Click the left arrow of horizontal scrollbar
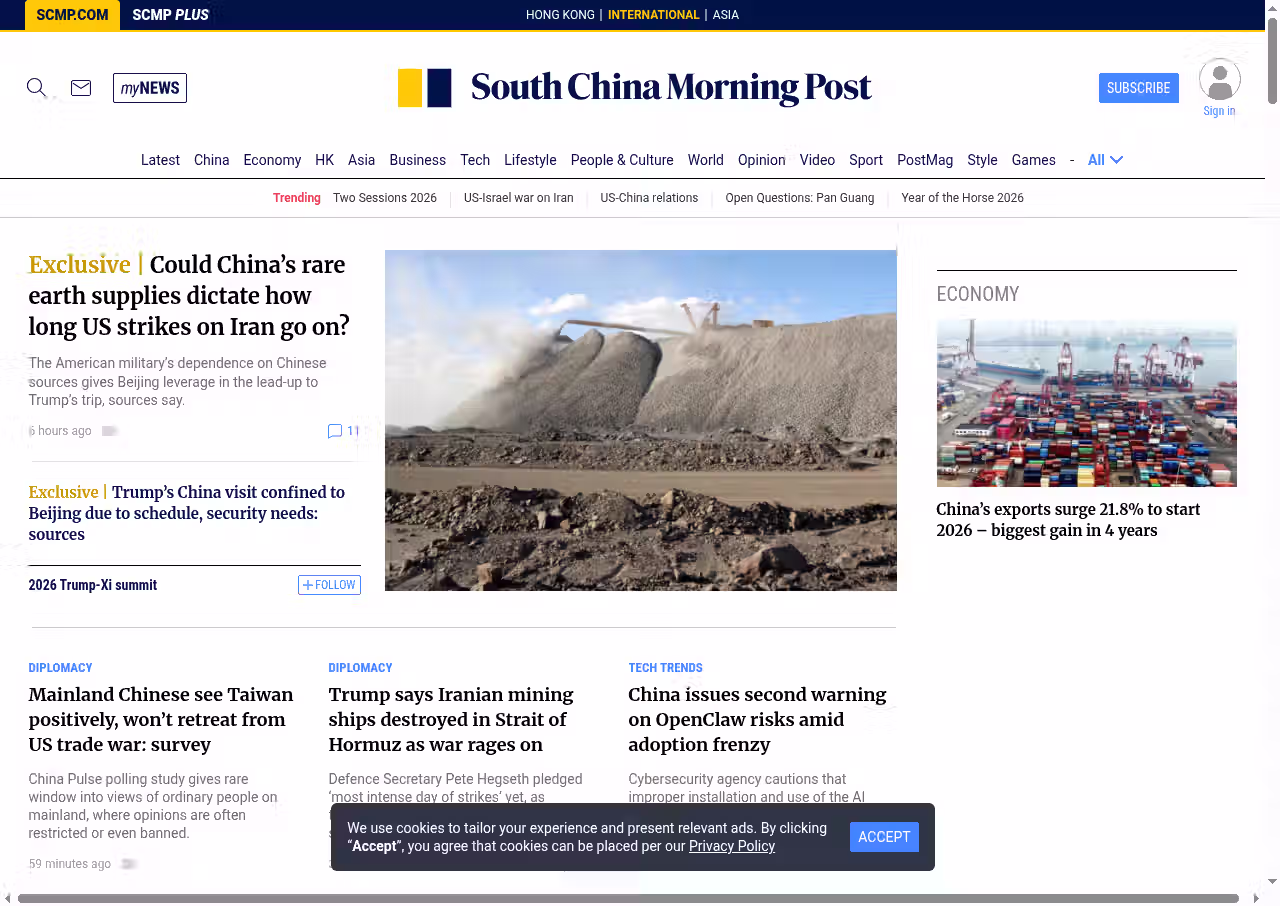This screenshot has width=1280, height=906. tap(7, 898)
